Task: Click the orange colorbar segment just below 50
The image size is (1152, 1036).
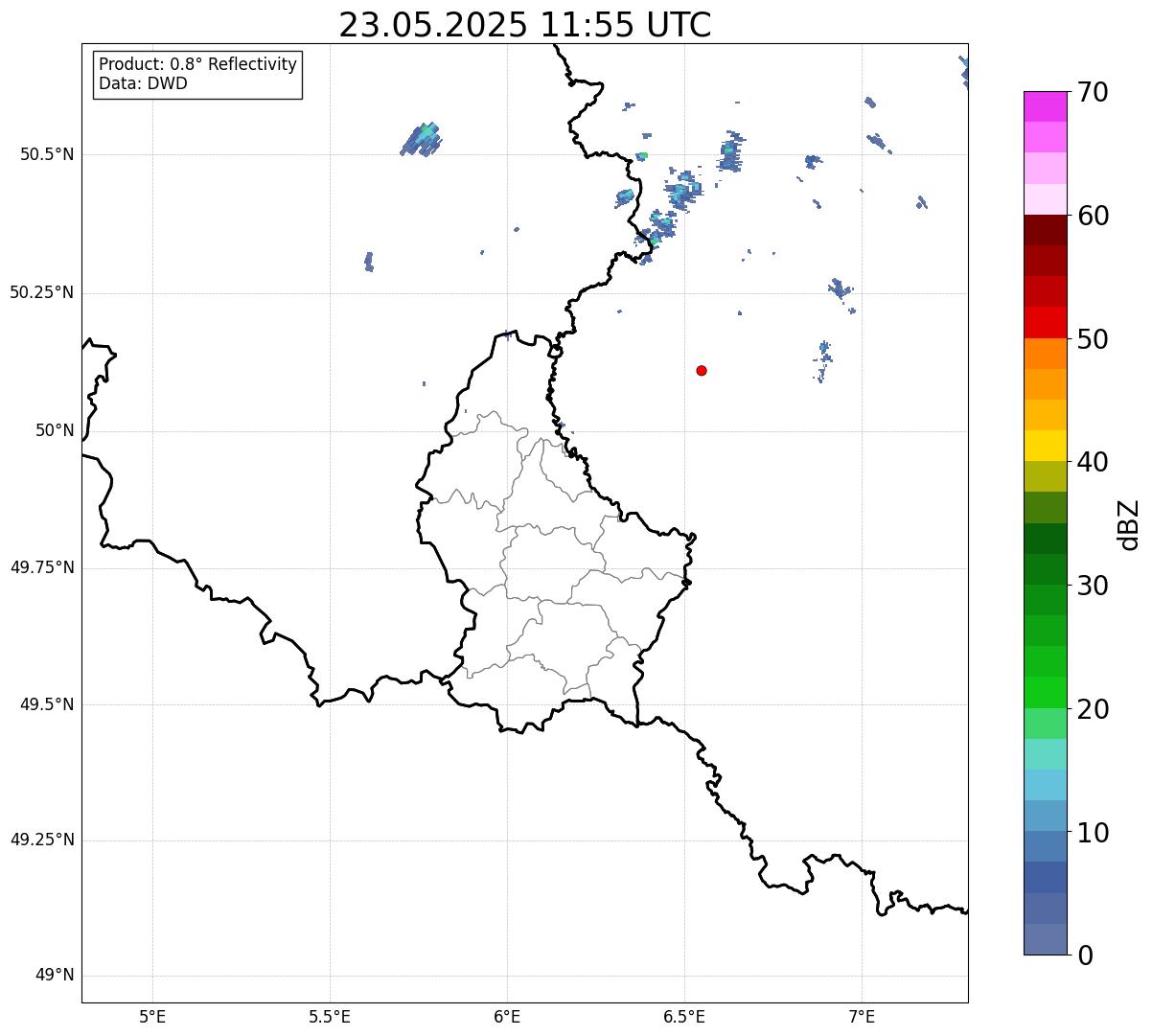Action: coord(1045,354)
